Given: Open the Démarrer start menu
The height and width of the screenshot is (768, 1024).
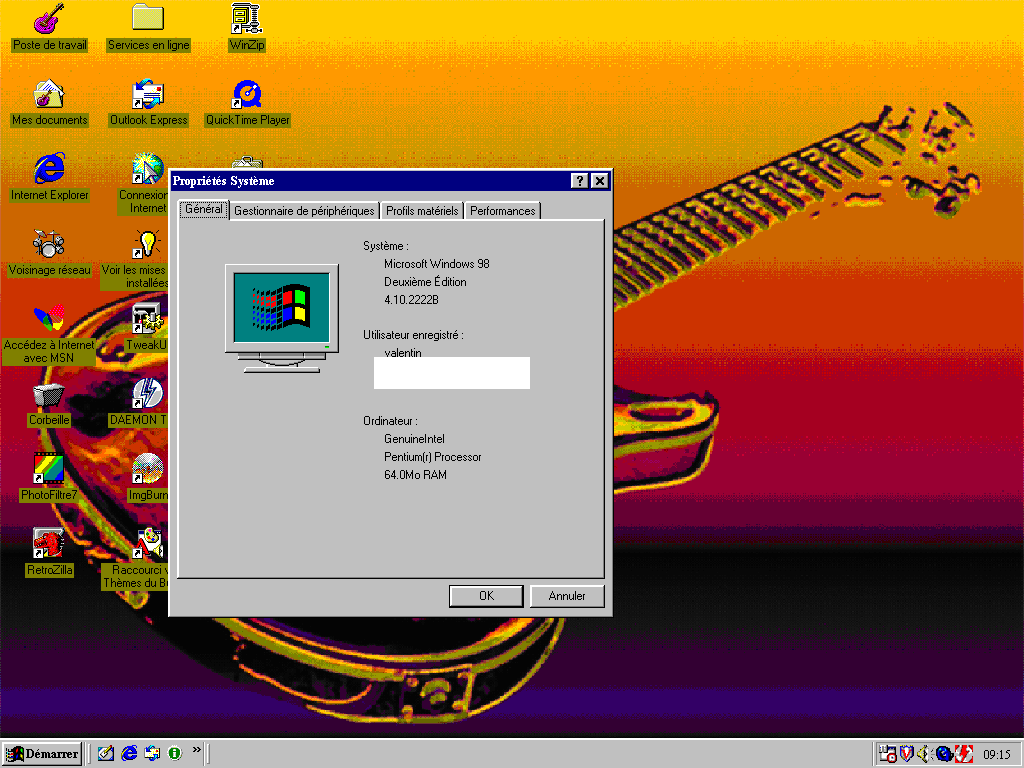Looking at the screenshot, I should coord(42,754).
